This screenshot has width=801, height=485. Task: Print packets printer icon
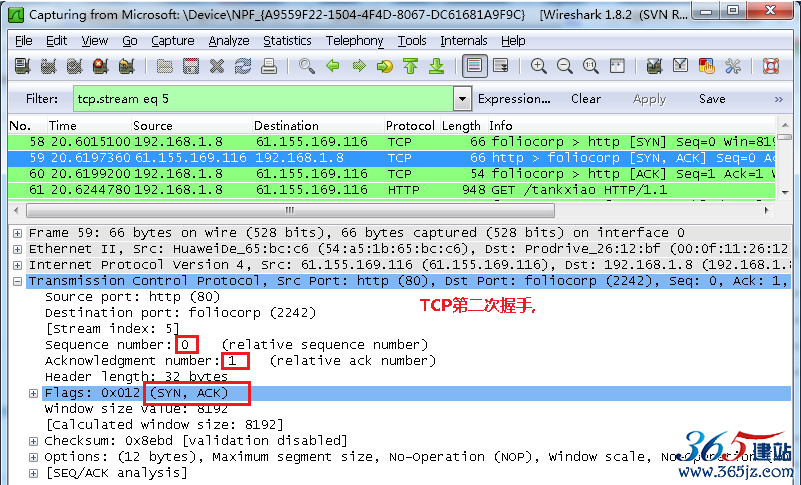tap(269, 66)
